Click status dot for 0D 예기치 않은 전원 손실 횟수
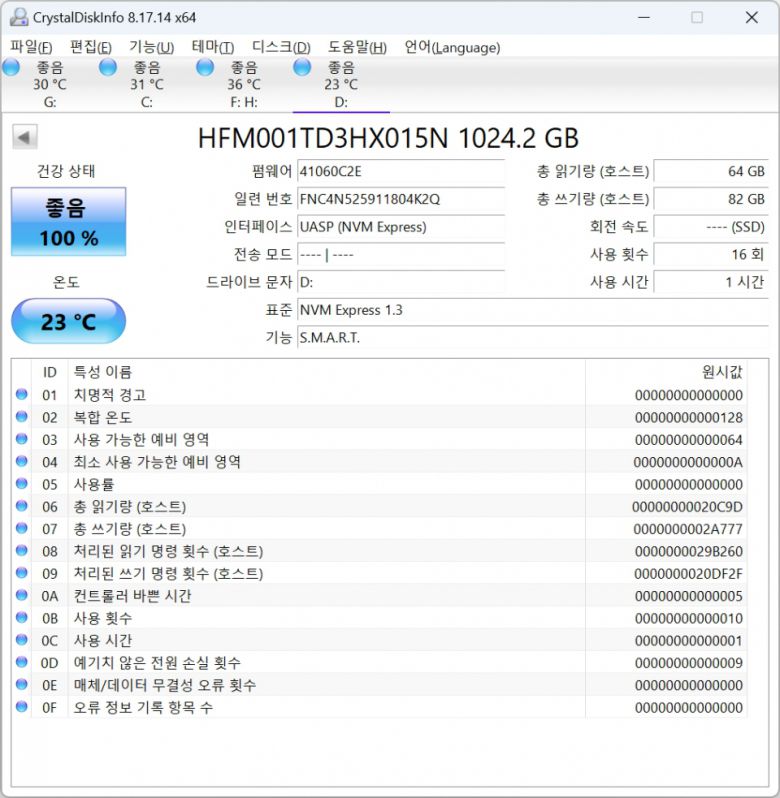 click(21, 662)
